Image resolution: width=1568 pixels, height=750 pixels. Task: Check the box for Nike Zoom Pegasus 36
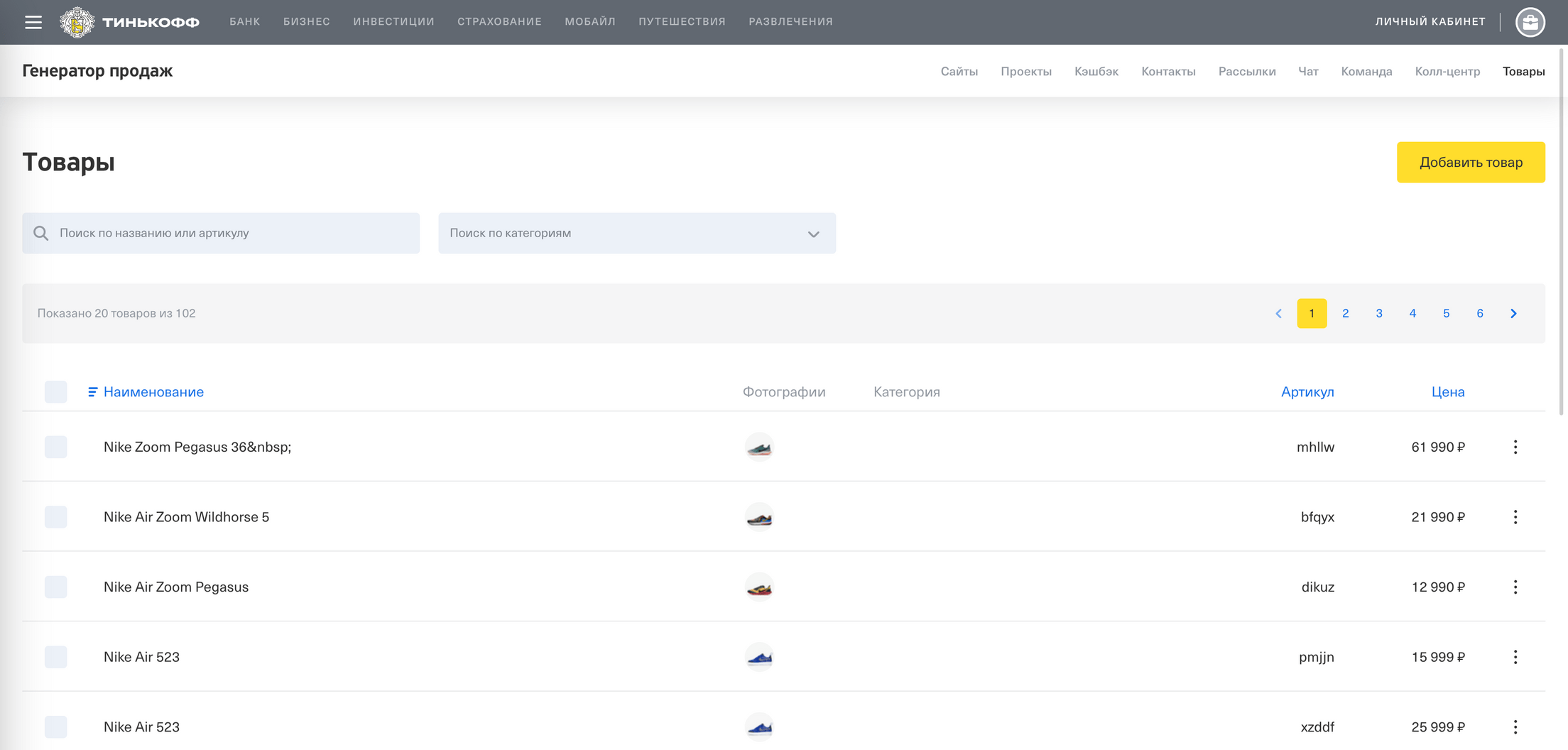[56, 447]
